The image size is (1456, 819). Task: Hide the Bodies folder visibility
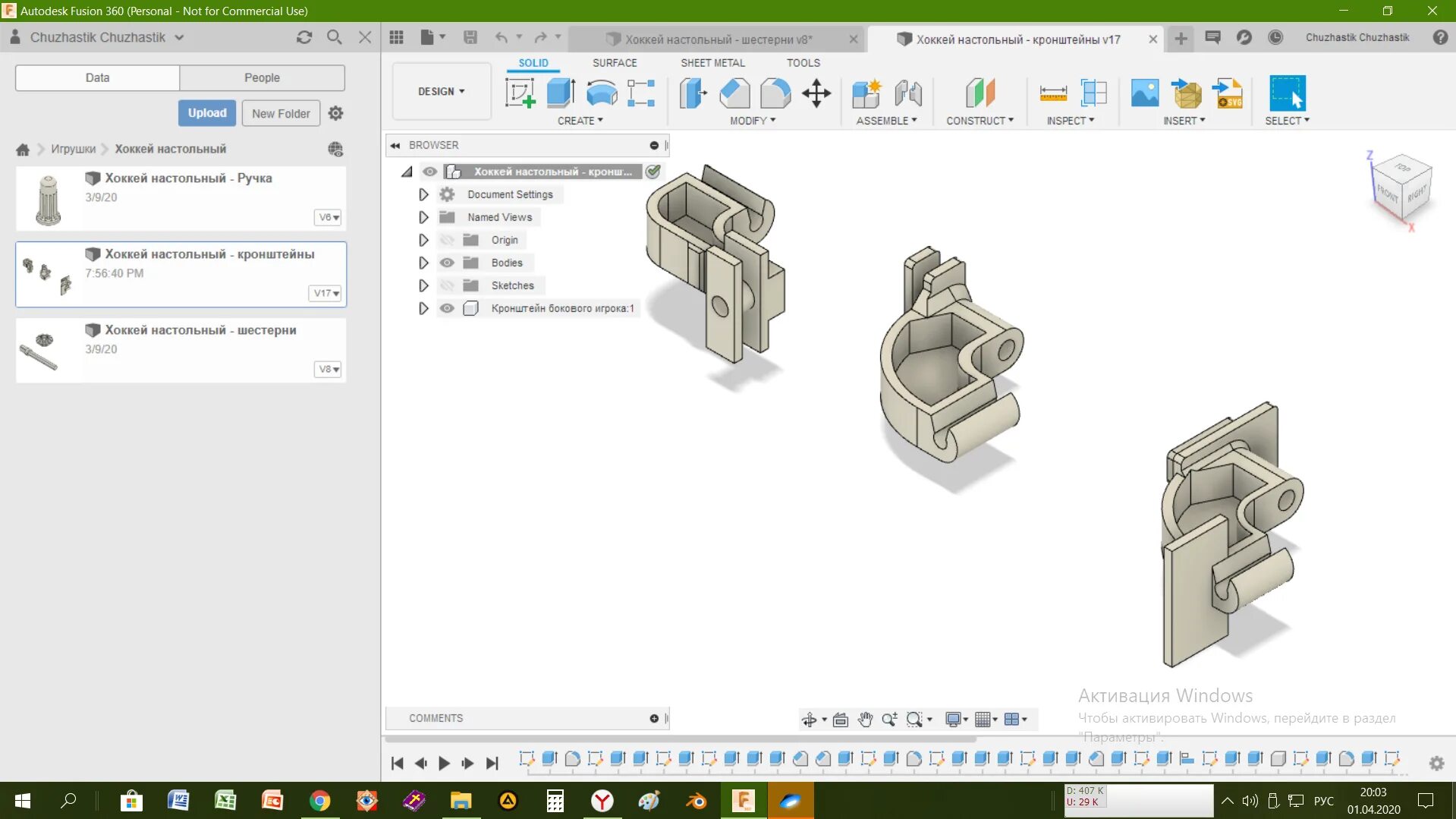(x=447, y=263)
